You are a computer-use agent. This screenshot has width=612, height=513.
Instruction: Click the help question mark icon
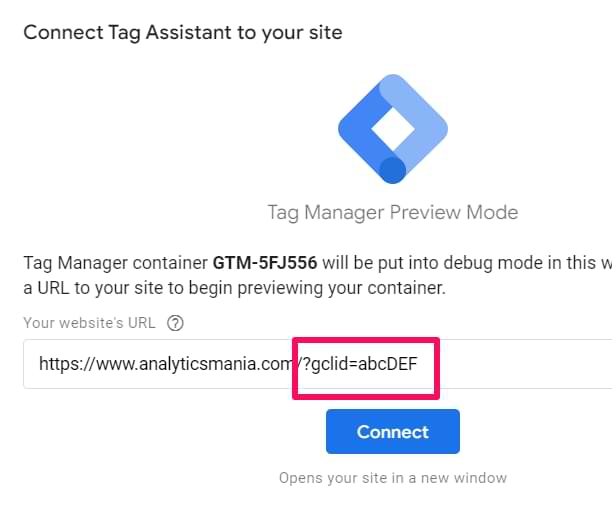[x=175, y=323]
